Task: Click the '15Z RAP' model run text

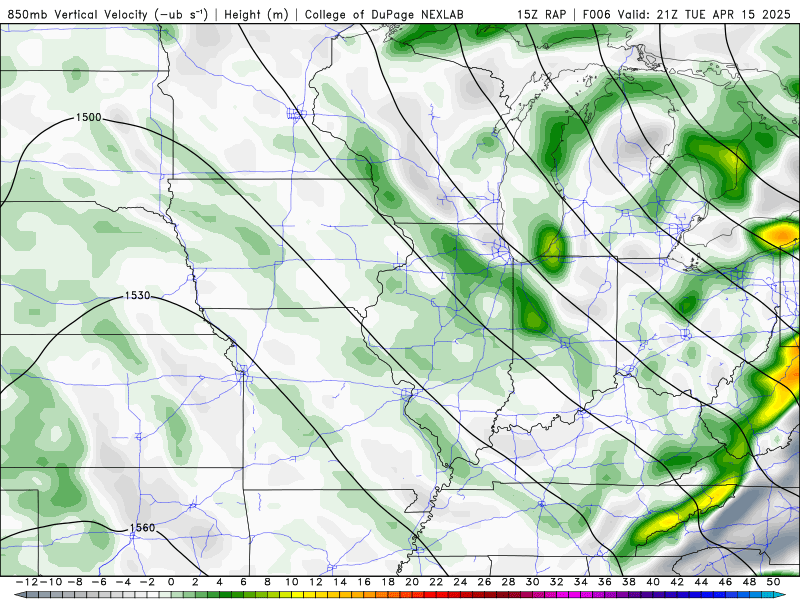Action: [x=541, y=14]
